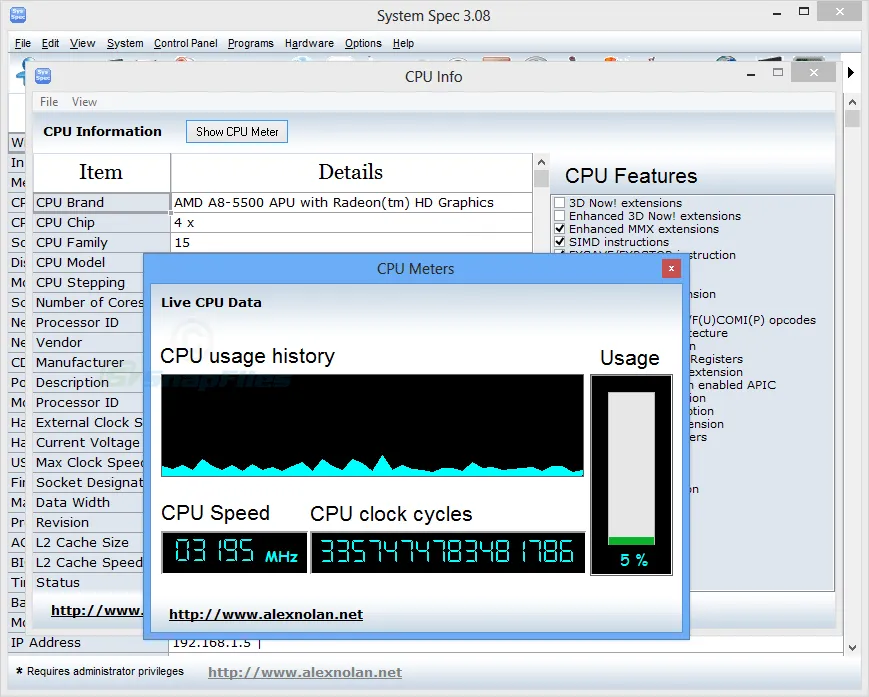The width and height of the screenshot is (869, 697).
Task: Click System Spec main scrollbar up arrow
Action: [852, 102]
